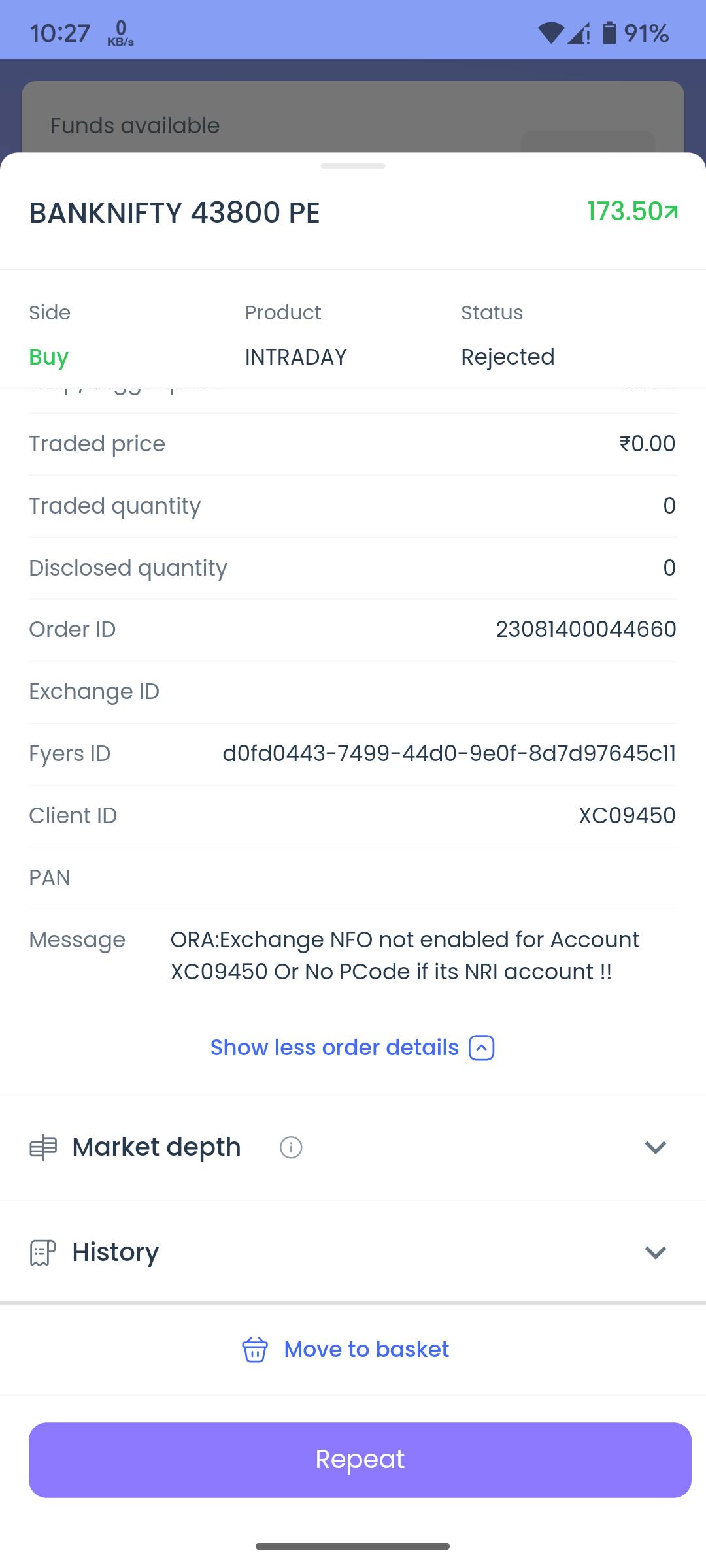
Task: Tap Move to basket link
Action: (x=366, y=1350)
